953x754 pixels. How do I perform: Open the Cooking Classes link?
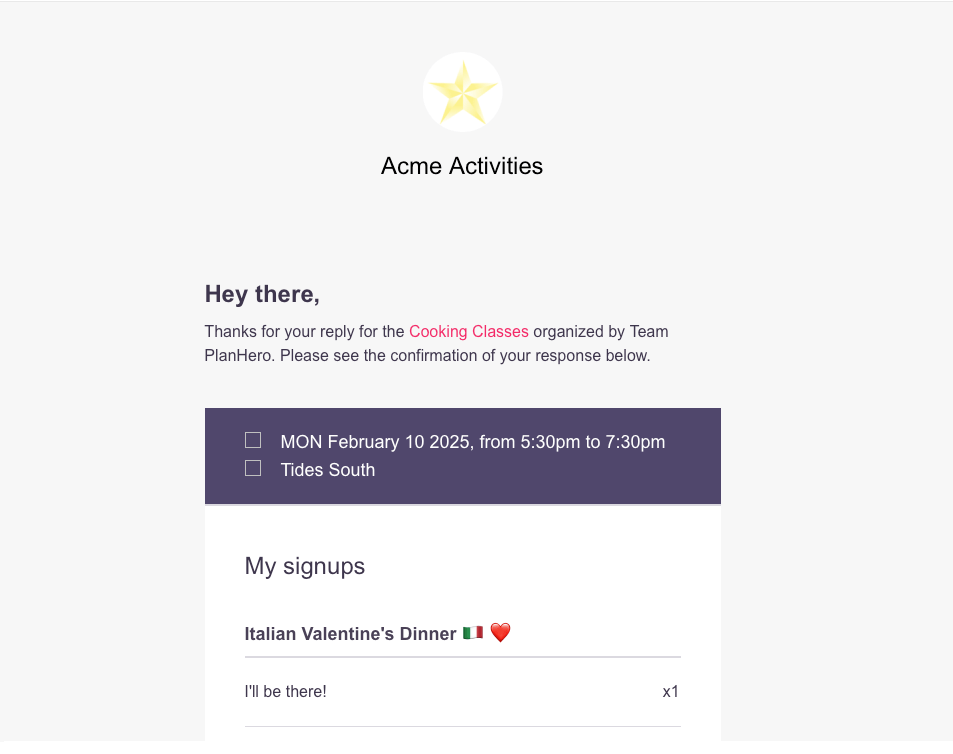[x=468, y=332]
